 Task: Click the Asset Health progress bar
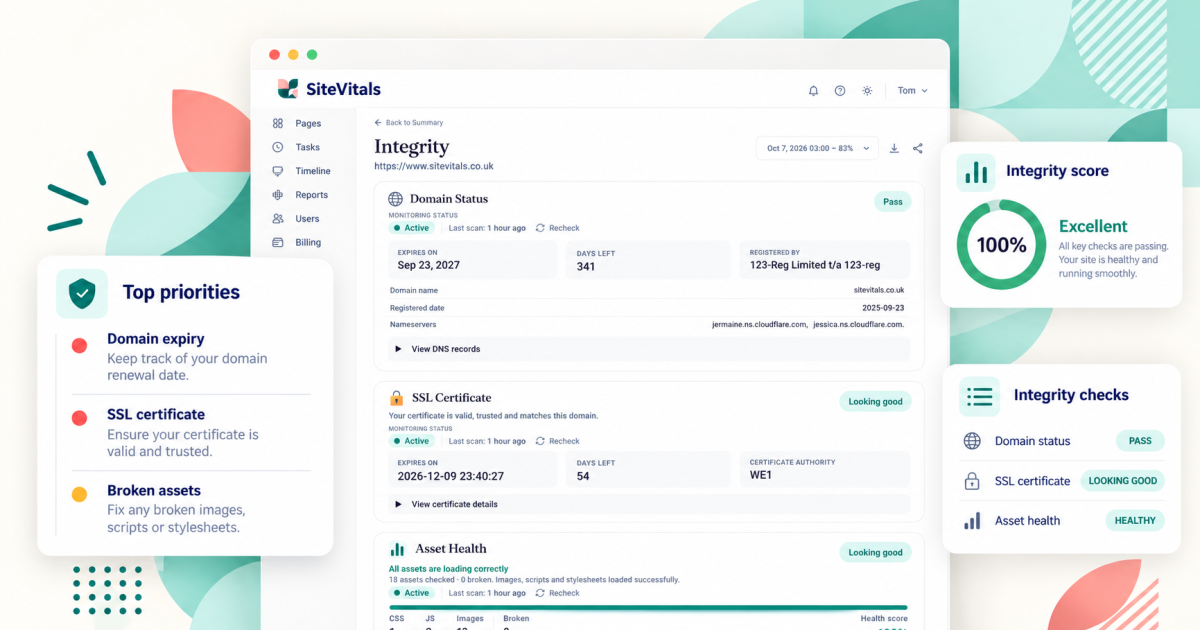649,607
